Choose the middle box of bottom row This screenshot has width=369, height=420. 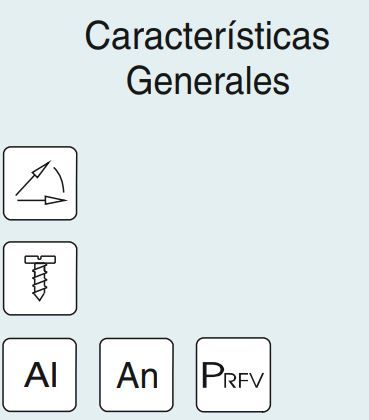(136, 375)
